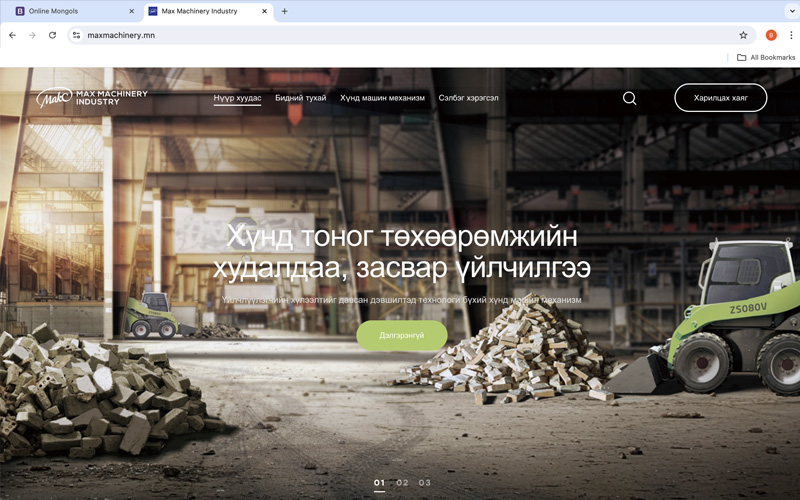Open site information icon in address bar
This screenshot has width=800, height=500.
tap(77, 35)
